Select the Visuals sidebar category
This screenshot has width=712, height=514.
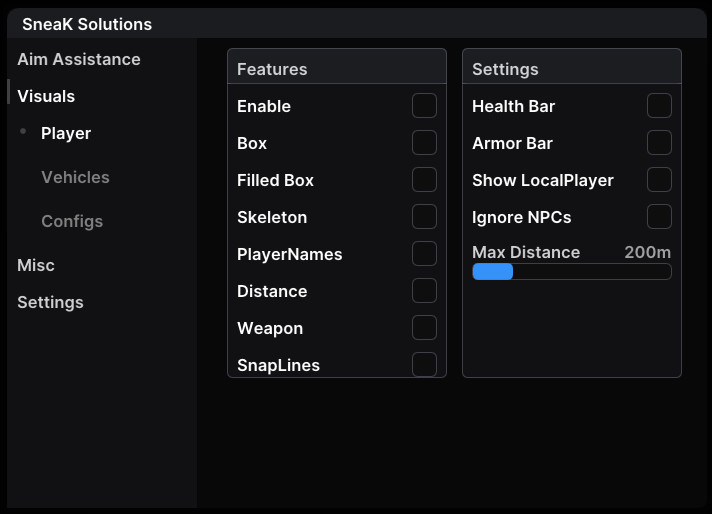click(46, 96)
